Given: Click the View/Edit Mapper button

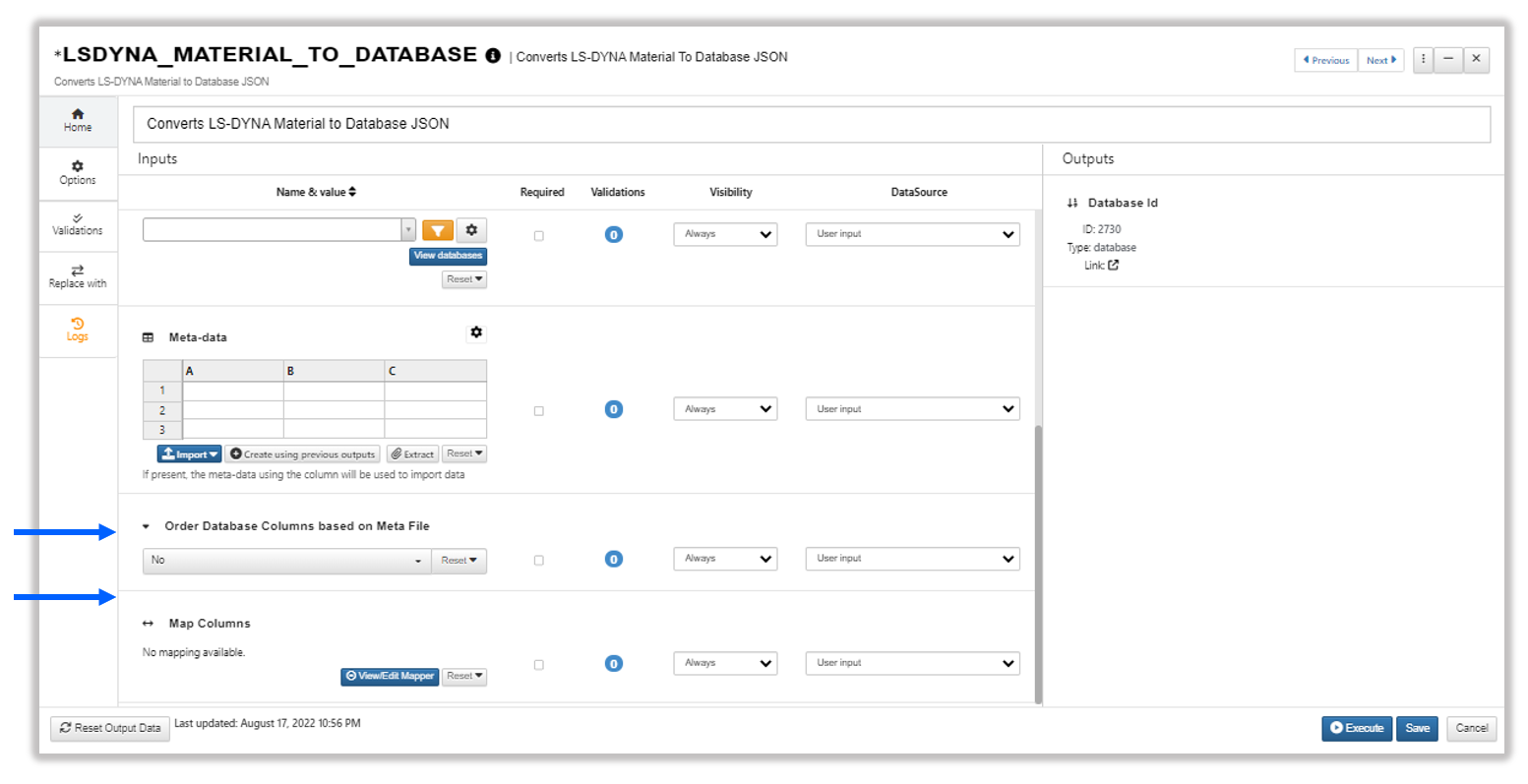Looking at the screenshot, I should point(390,677).
